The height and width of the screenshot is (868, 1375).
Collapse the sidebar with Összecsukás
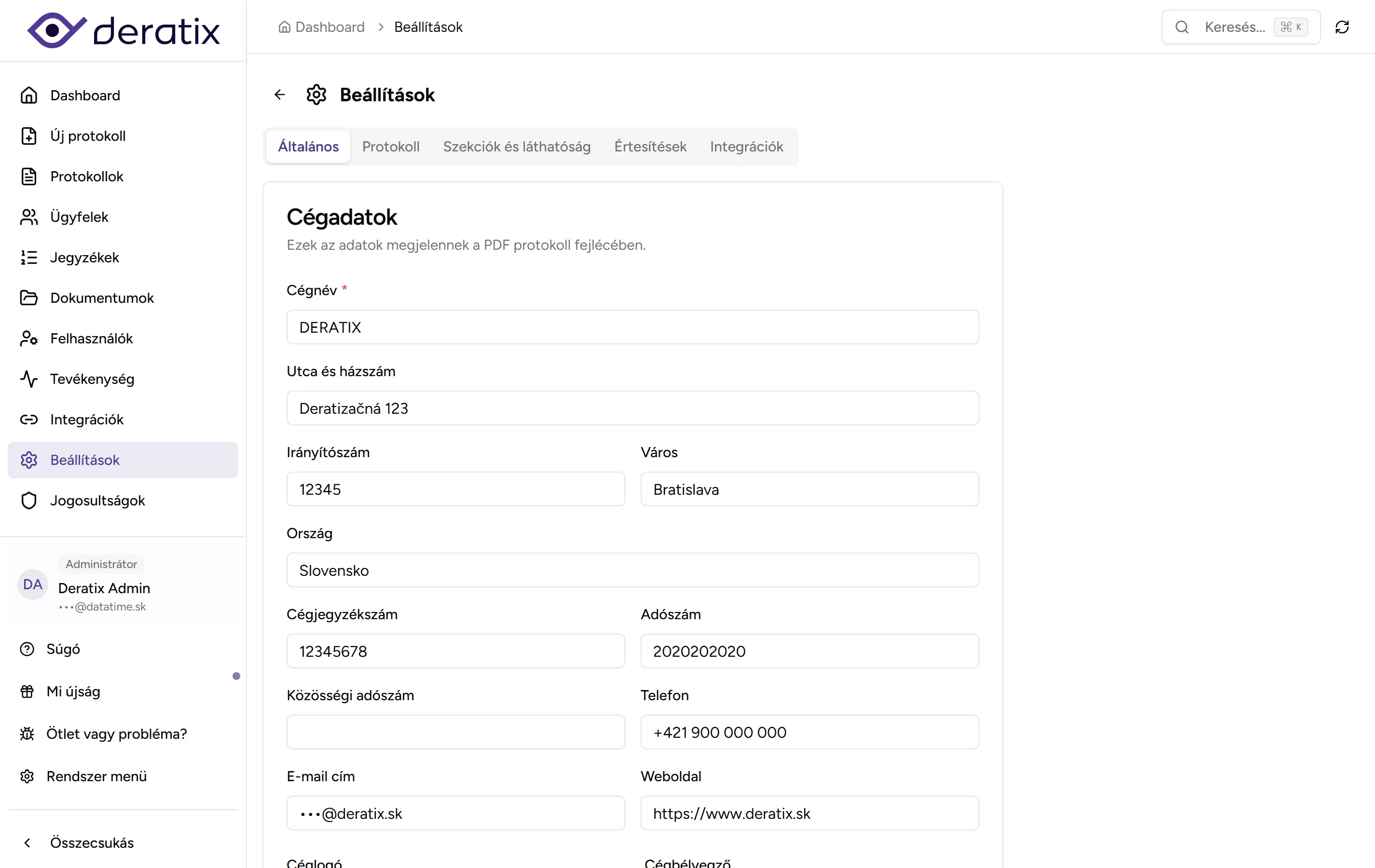[91, 842]
